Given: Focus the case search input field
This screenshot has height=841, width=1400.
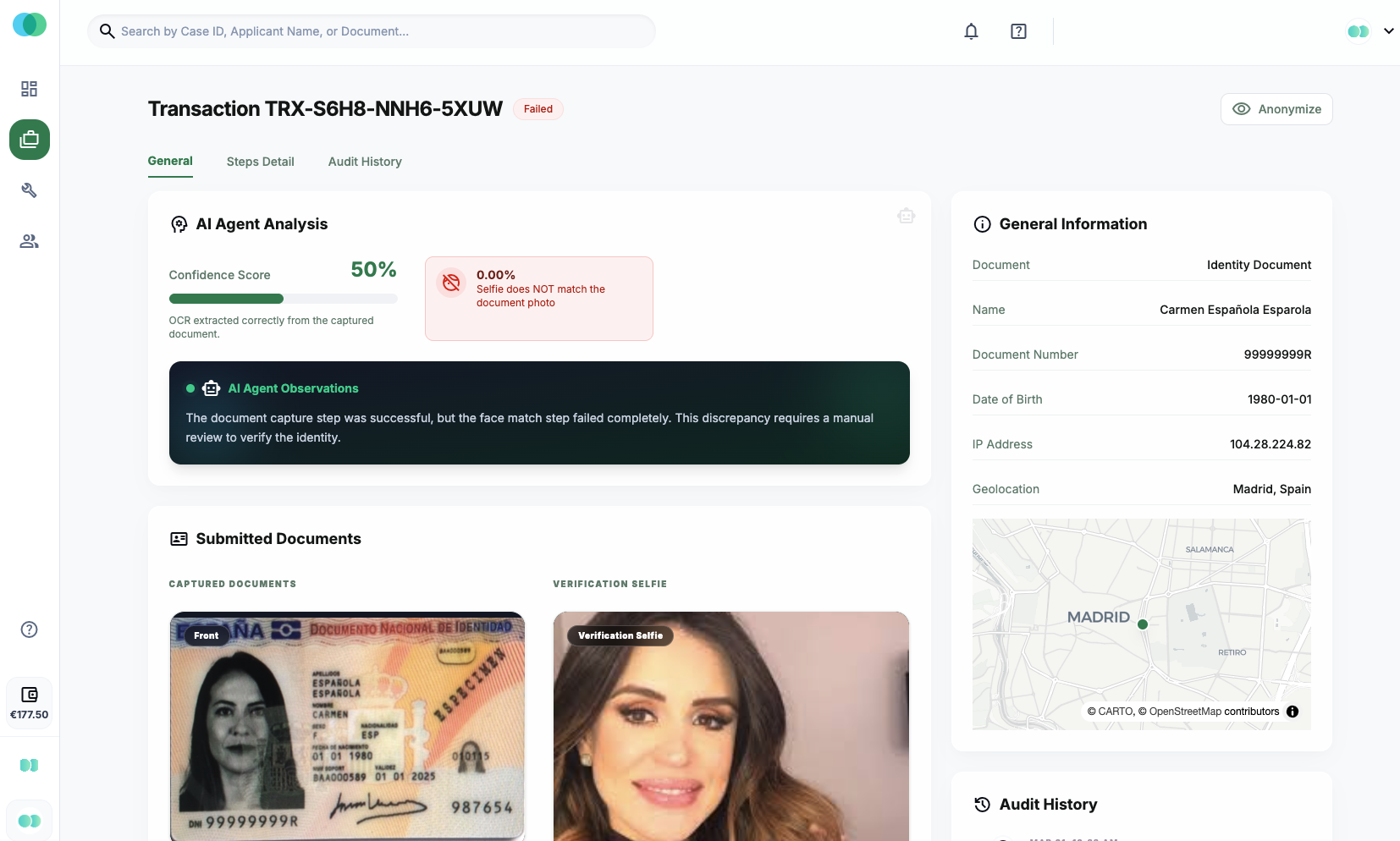Looking at the screenshot, I should point(372,31).
